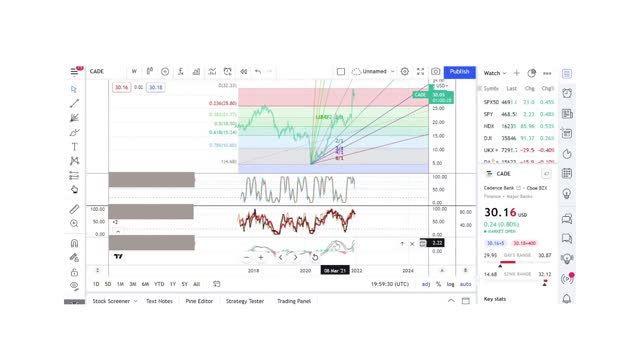
Task: Open watchlist advanced view pie icon
Action: coord(531,73)
